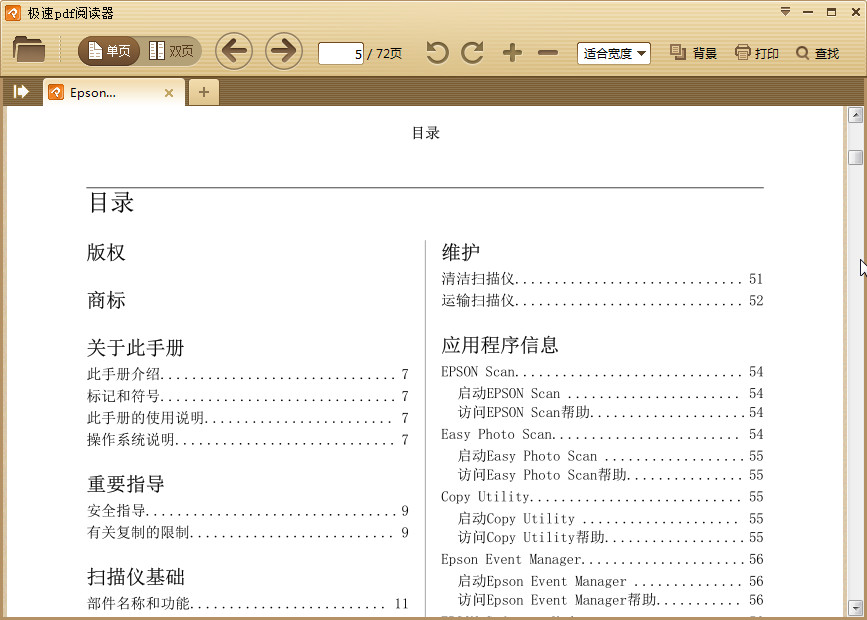The width and height of the screenshot is (867, 620).
Task: Click the 重要指导 heading
Action: [x=126, y=484]
